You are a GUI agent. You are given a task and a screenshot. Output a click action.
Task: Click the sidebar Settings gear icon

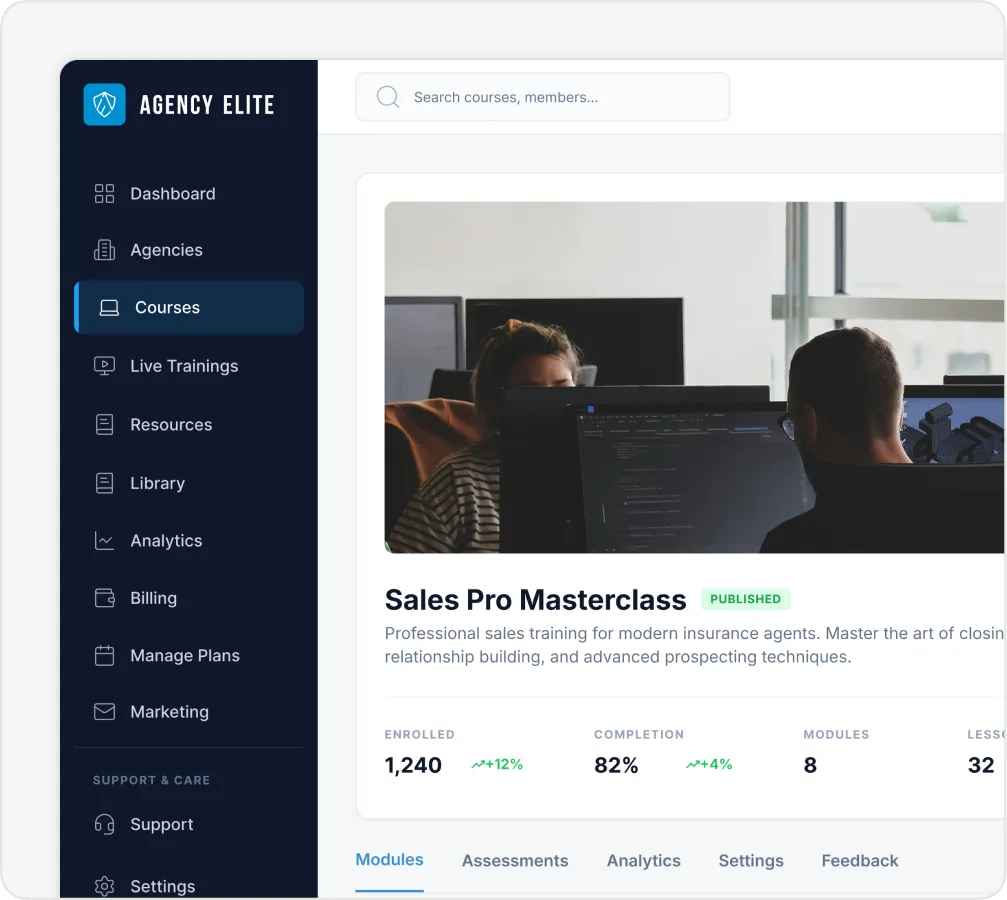pos(104,887)
